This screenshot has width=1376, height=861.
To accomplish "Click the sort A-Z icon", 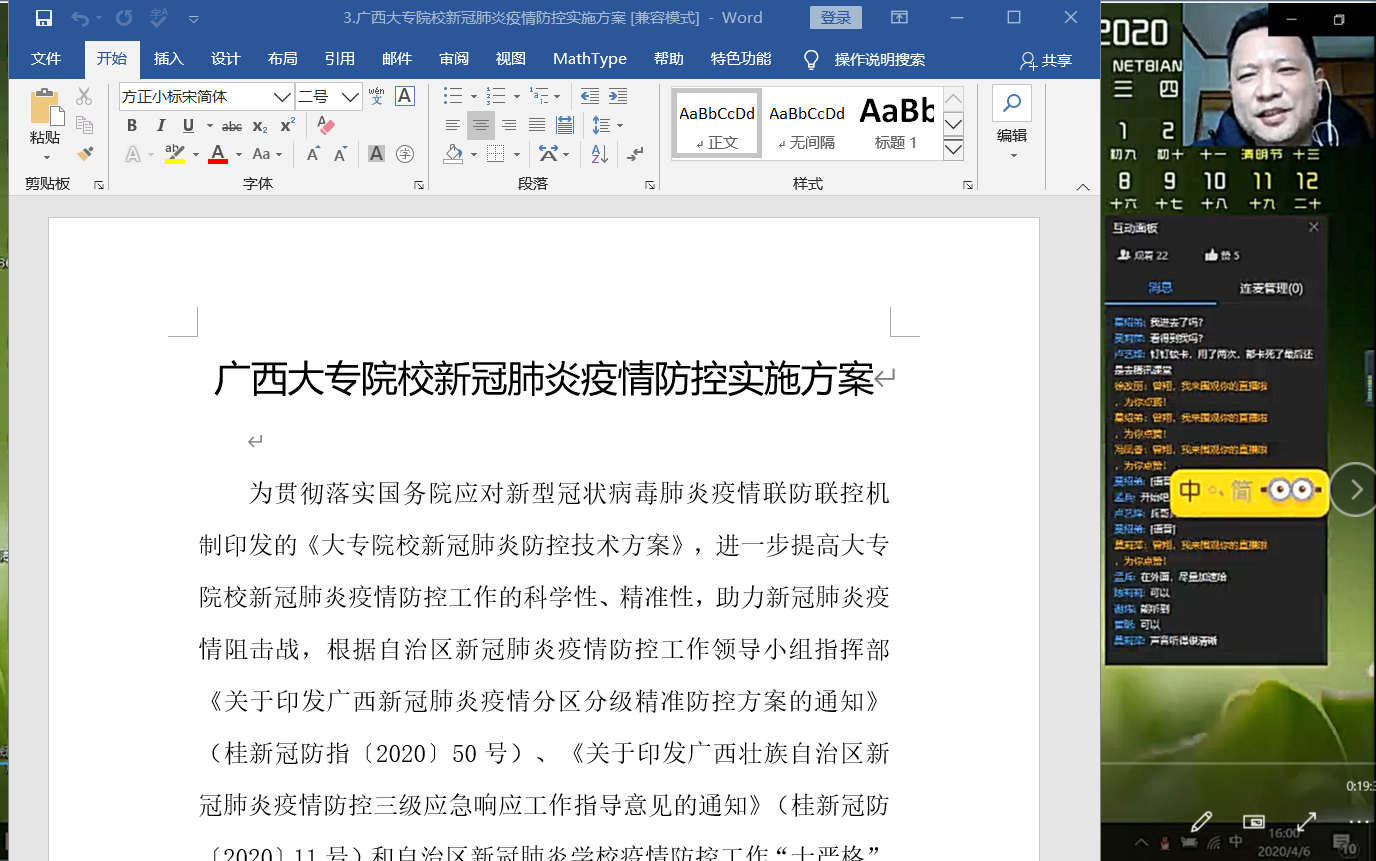I will [600, 154].
